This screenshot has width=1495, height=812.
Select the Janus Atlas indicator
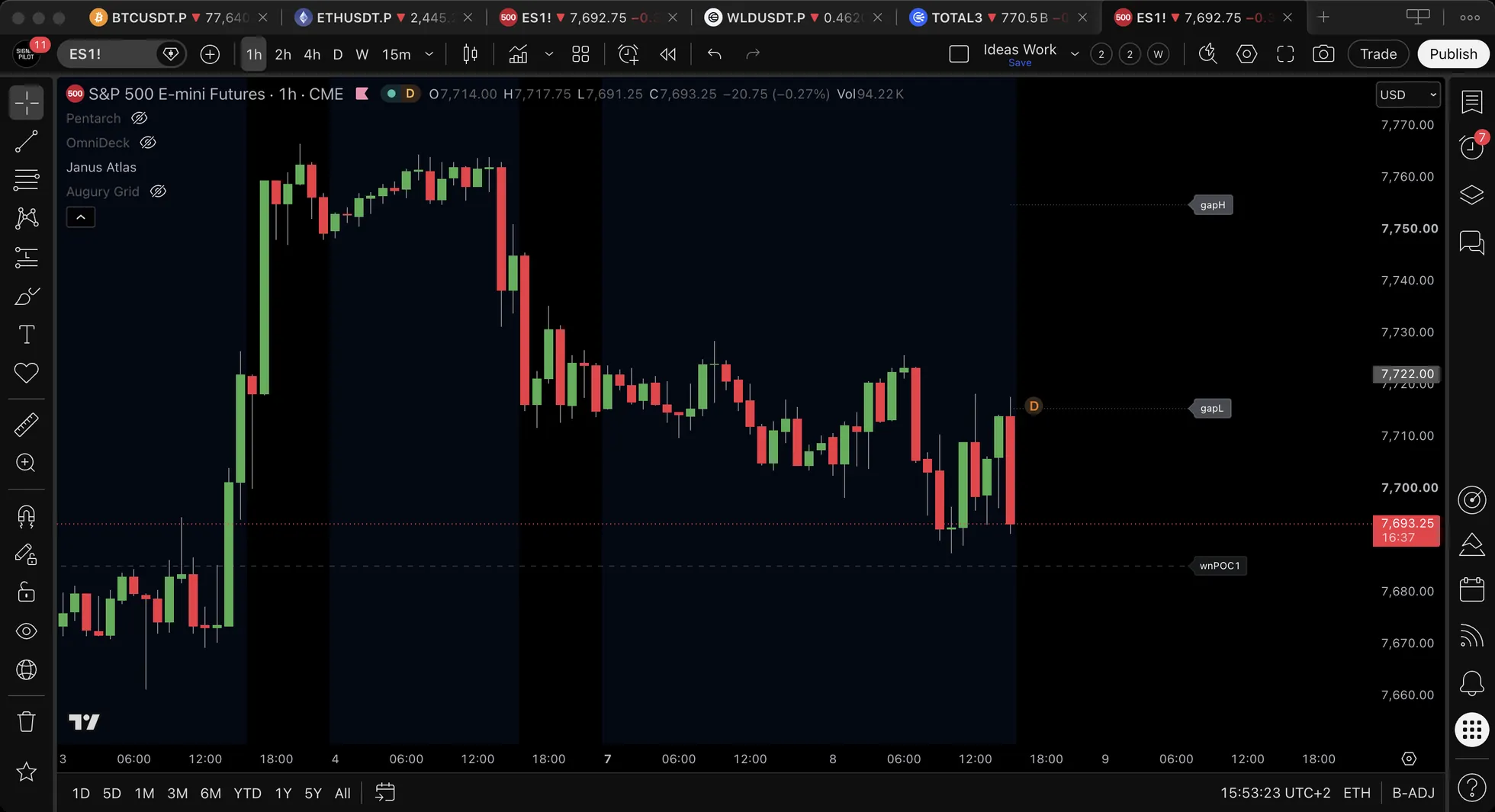point(101,167)
